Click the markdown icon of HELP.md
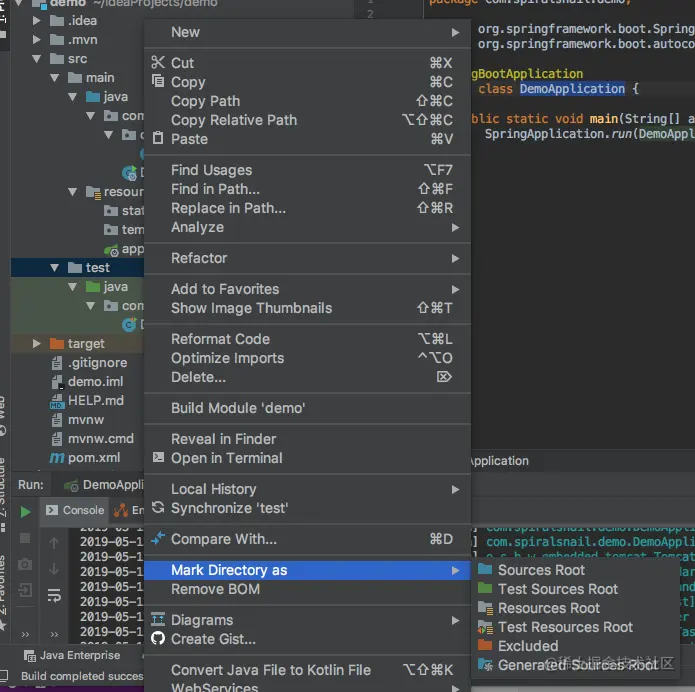695x692 pixels. tap(56, 401)
